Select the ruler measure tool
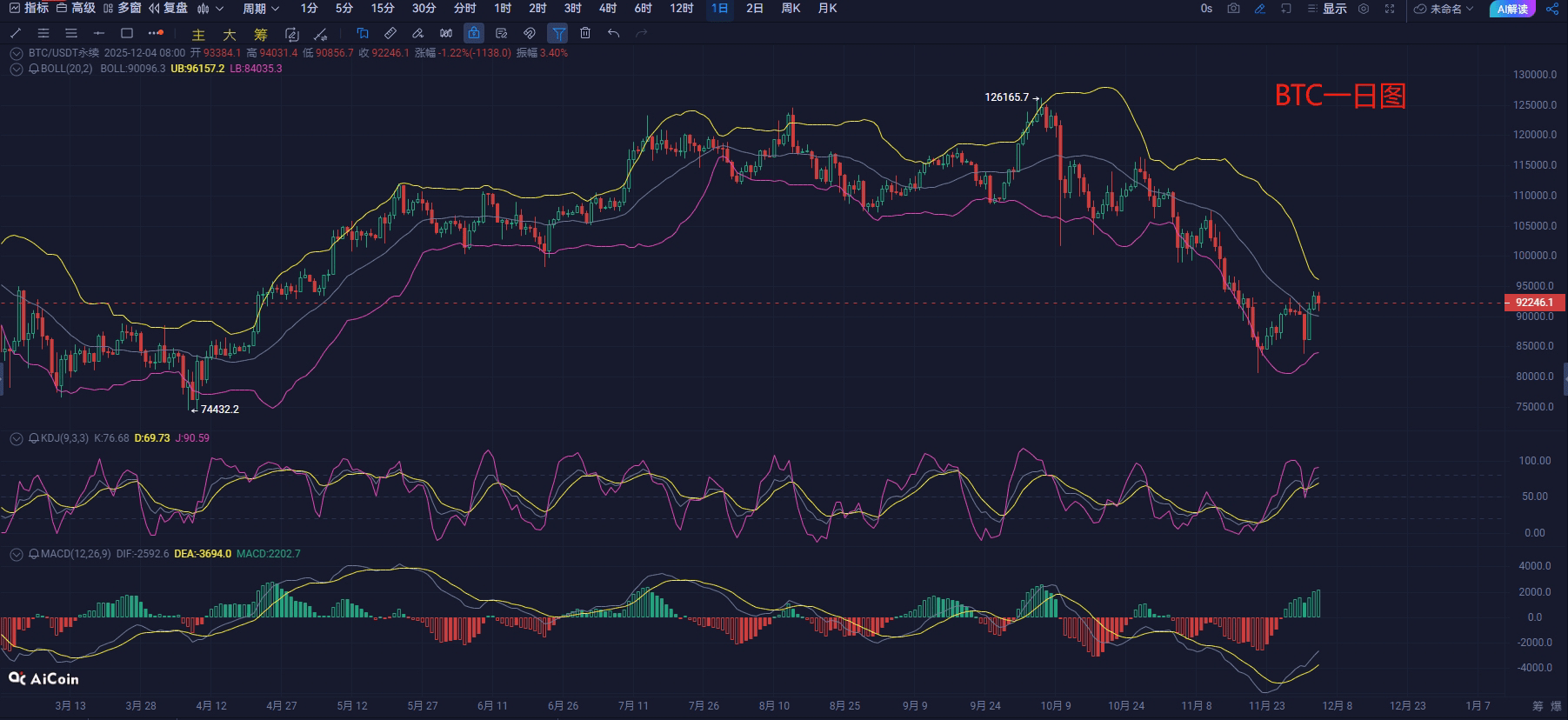The width and height of the screenshot is (1568, 720). tap(390, 33)
